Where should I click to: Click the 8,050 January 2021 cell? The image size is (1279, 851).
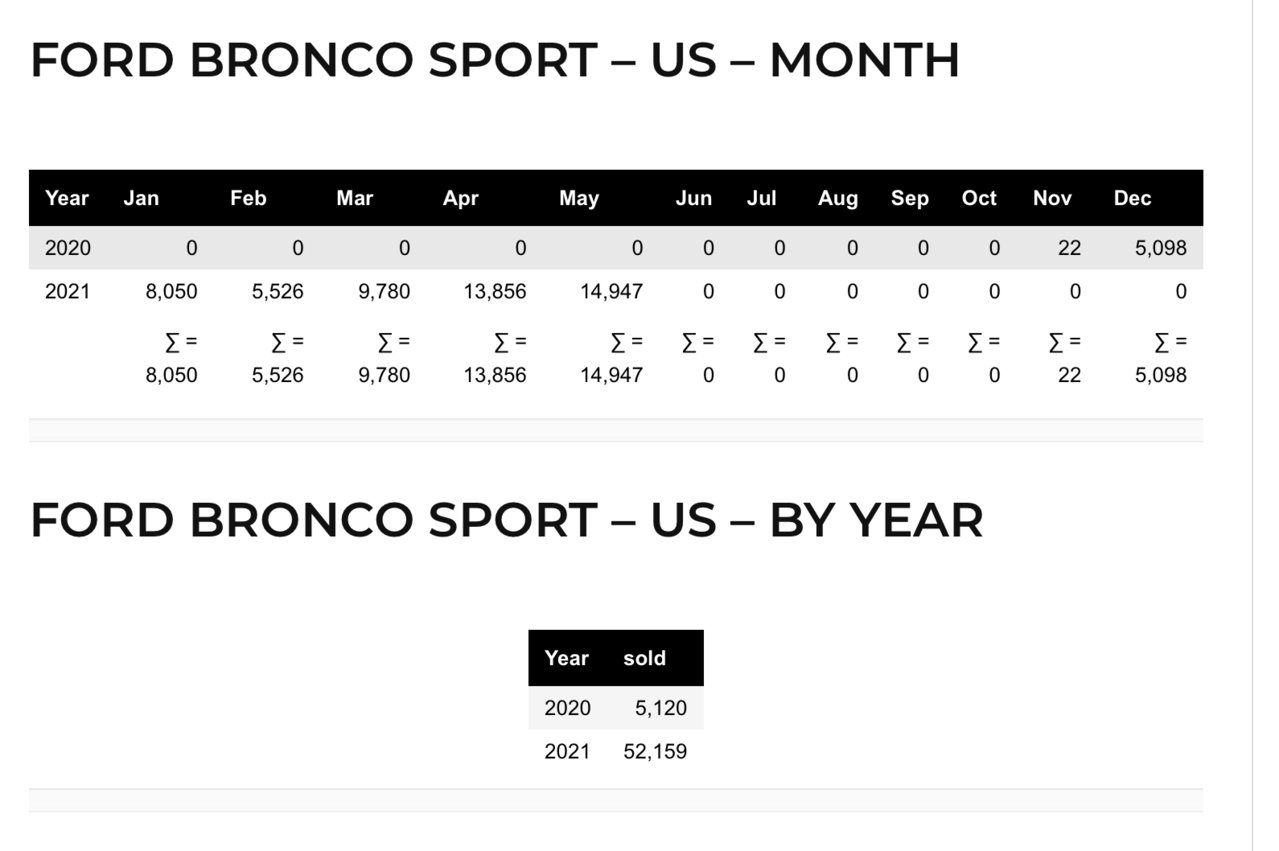tap(171, 292)
